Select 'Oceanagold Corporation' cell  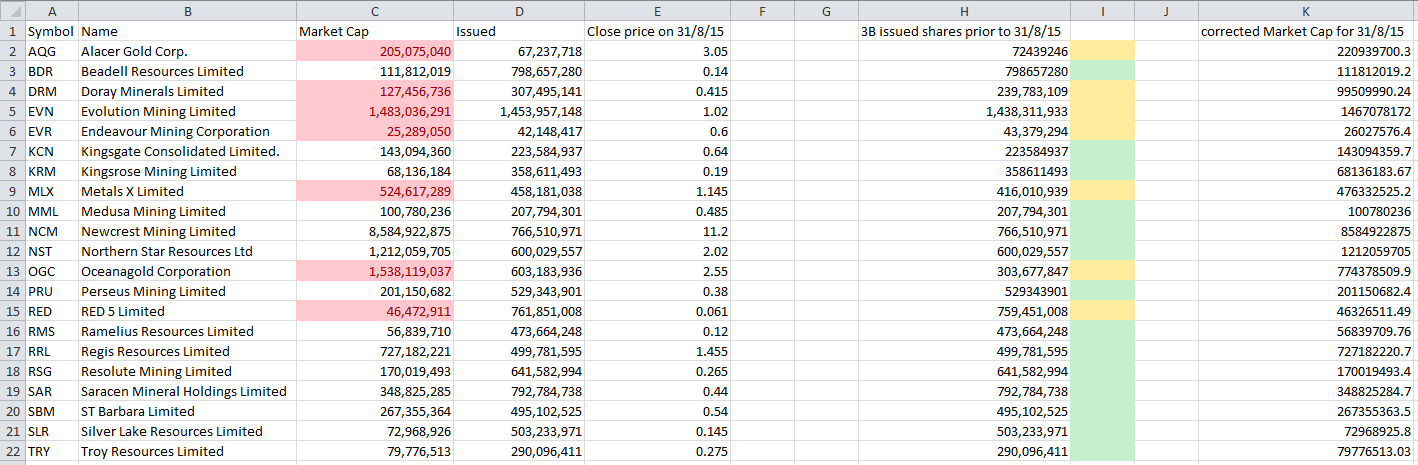[x=187, y=271]
